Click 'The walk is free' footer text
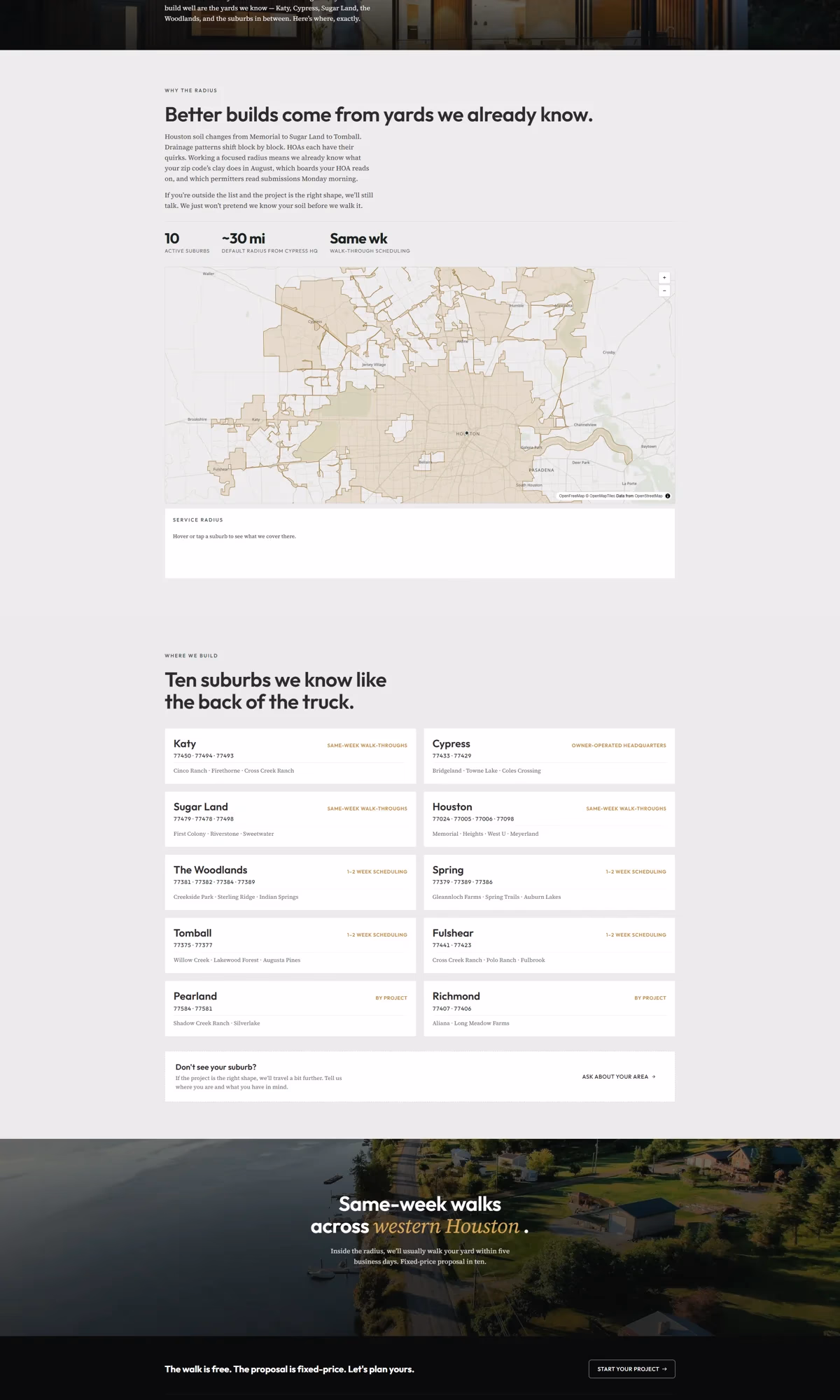This screenshot has height=1400, width=840. [289, 1369]
